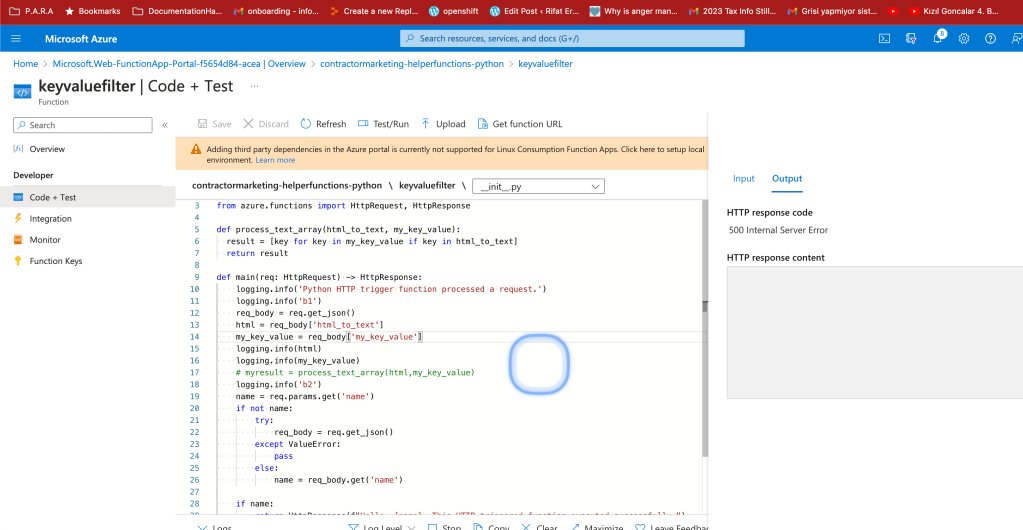
Task: Click the 'HTTP response code' label
Action: (770, 212)
